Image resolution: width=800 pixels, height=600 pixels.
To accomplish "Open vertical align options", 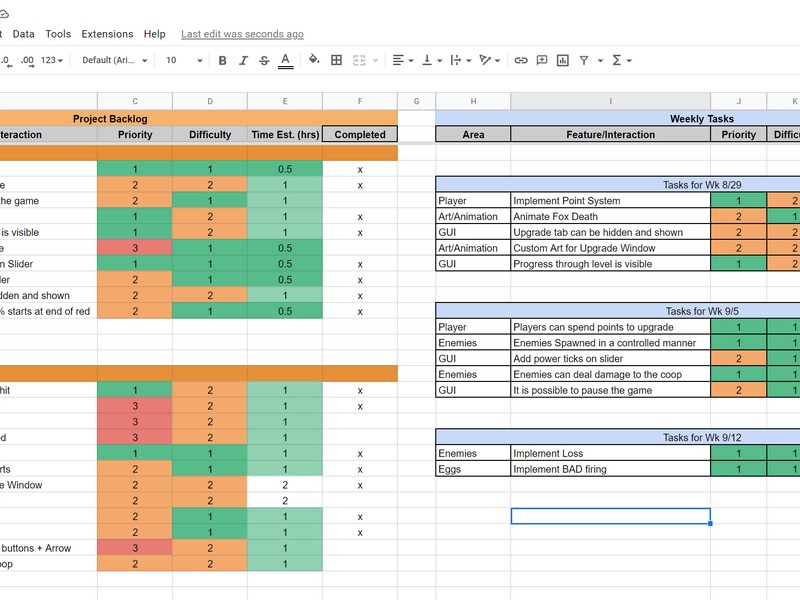I will tap(432, 60).
